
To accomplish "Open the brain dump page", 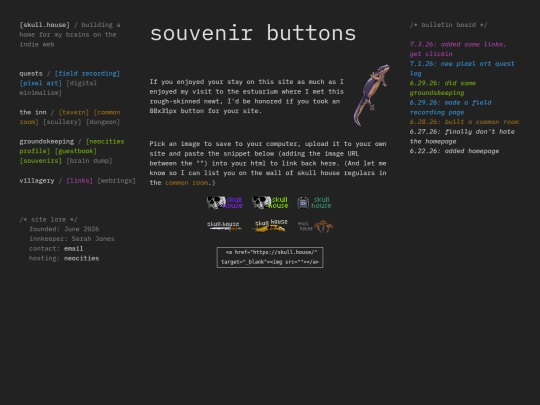I will point(89,161).
